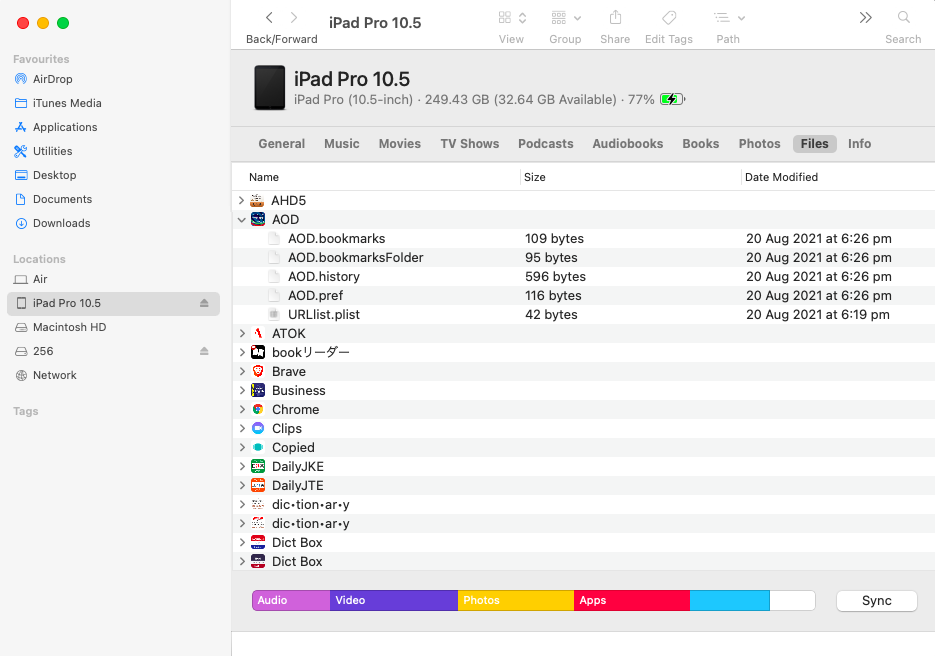
Task: Switch to the Podcasts tab
Action: point(546,144)
